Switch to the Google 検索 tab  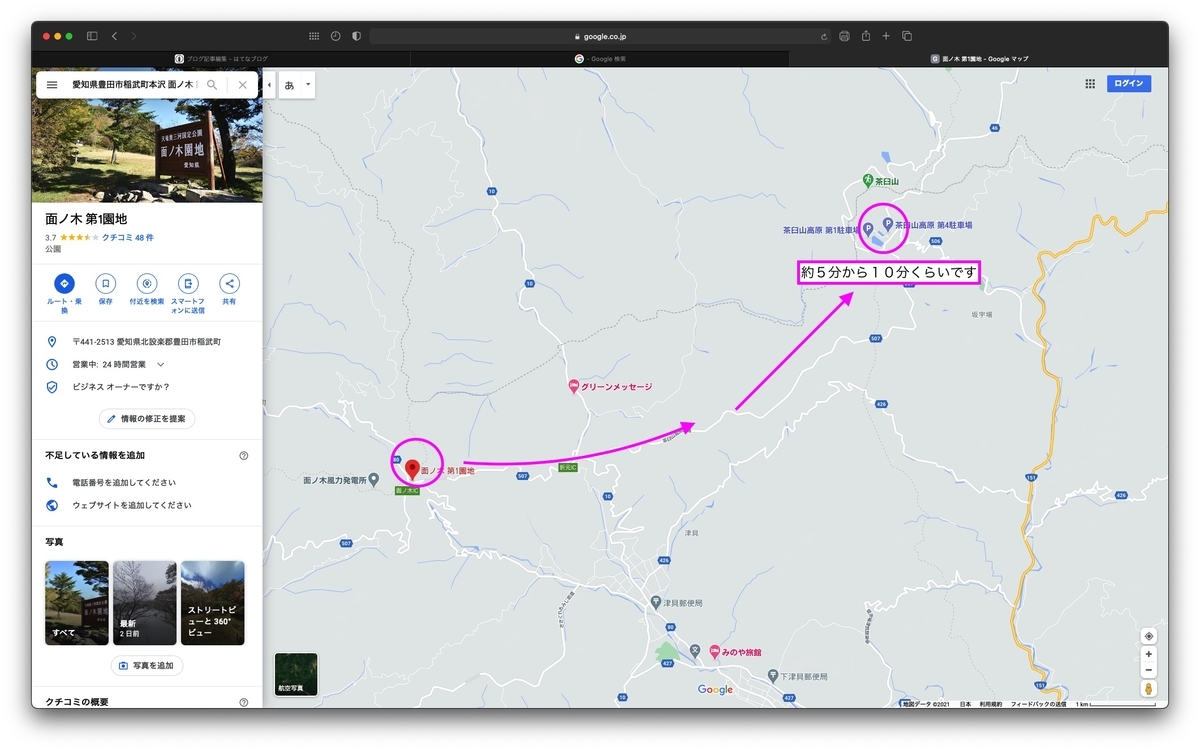(x=600, y=59)
